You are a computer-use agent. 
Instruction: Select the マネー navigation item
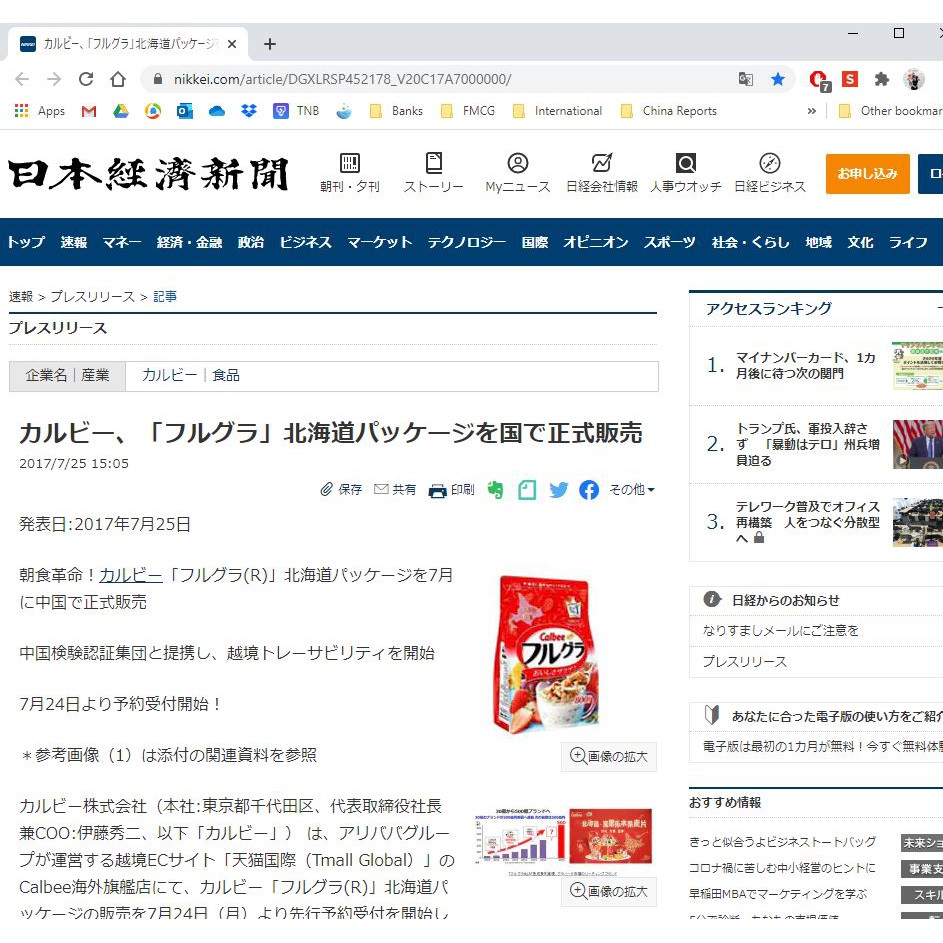(x=122, y=242)
